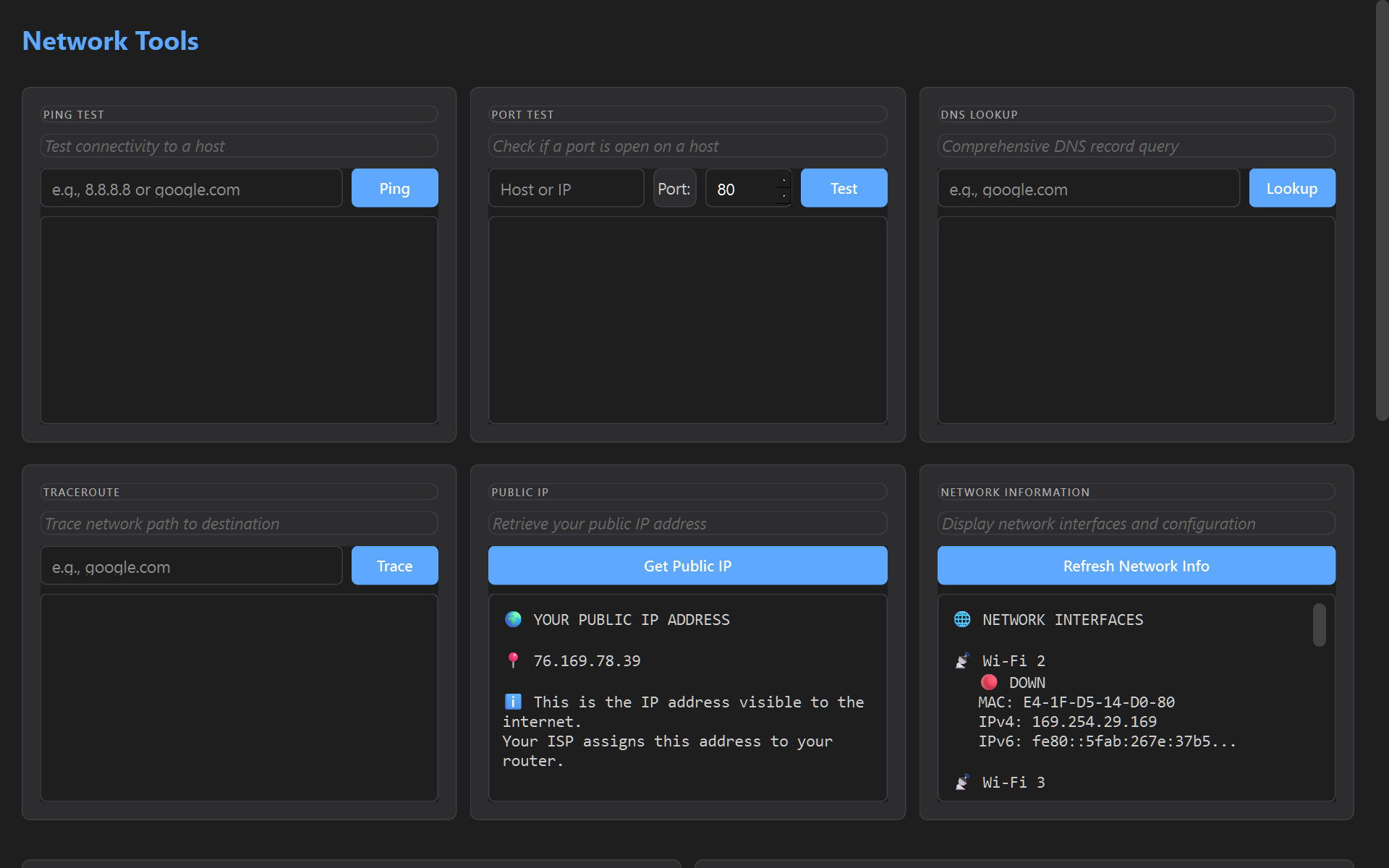Click the hostname input in DNS Lookup

click(x=1085, y=188)
